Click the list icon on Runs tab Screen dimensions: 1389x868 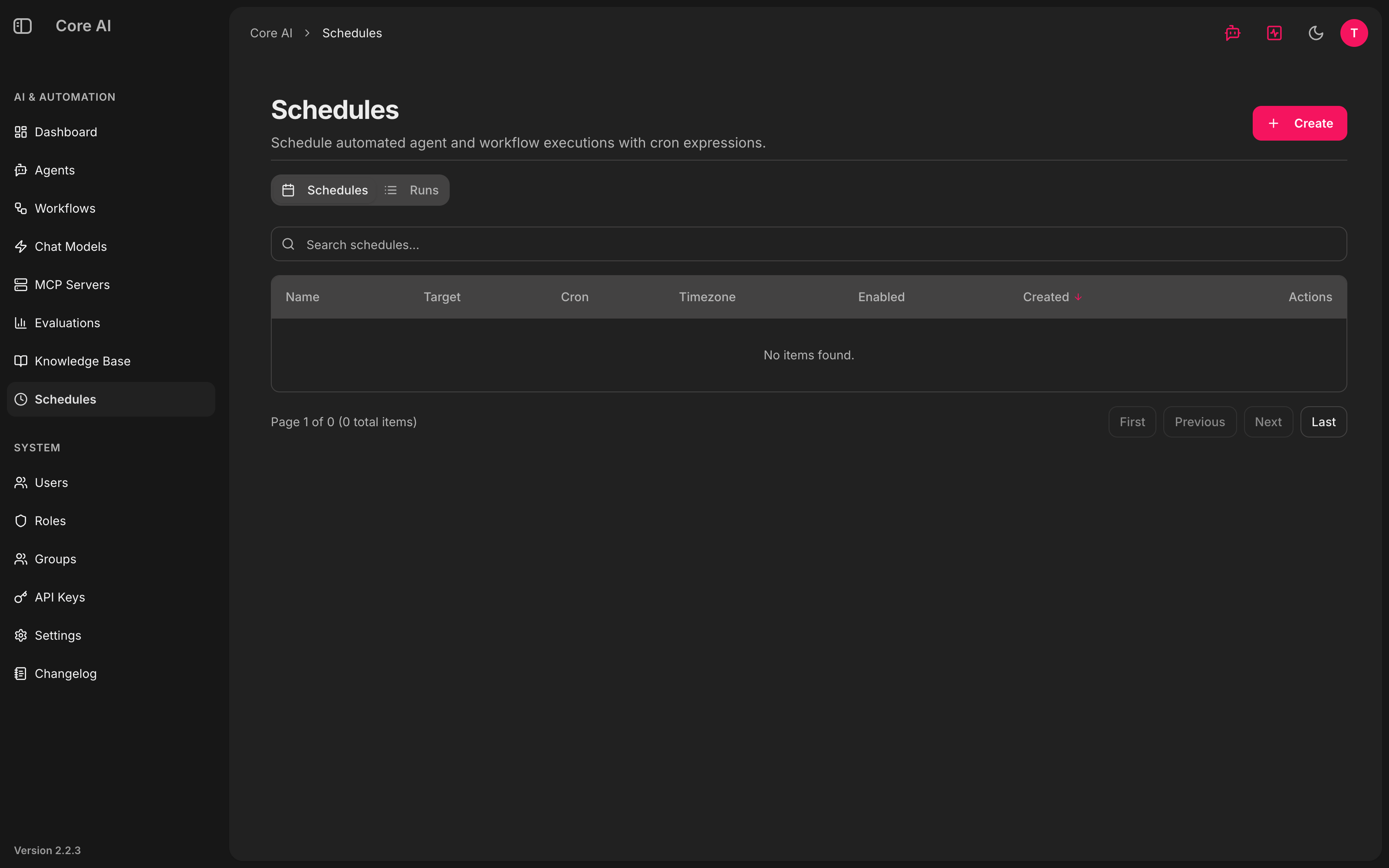(390, 190)
